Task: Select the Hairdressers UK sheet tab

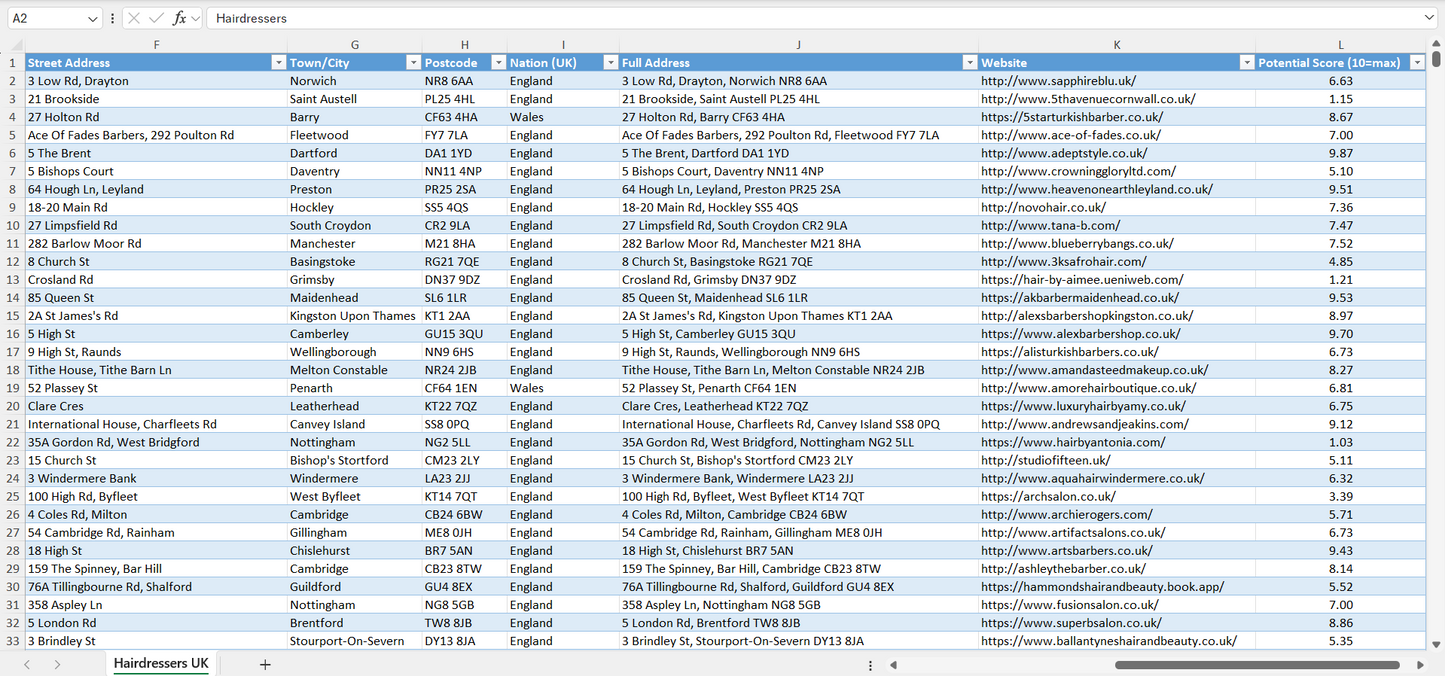Action: 161,664
